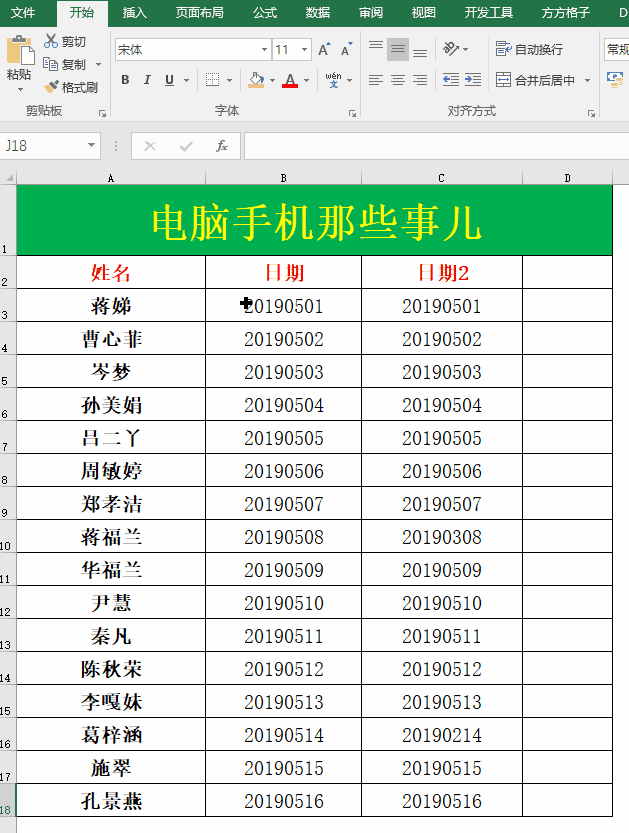Switch to the 开发工具 tab

489,13
